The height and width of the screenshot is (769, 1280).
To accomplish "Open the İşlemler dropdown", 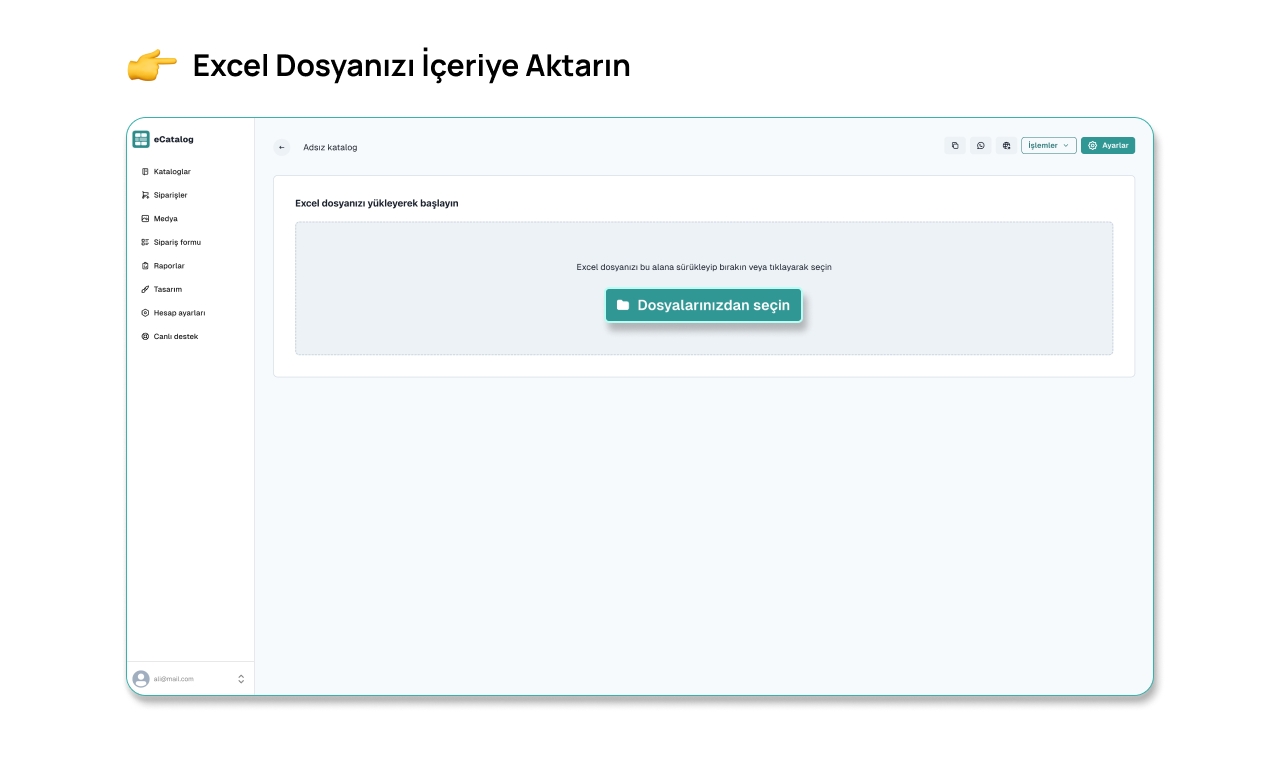I will pos(1048,145).
